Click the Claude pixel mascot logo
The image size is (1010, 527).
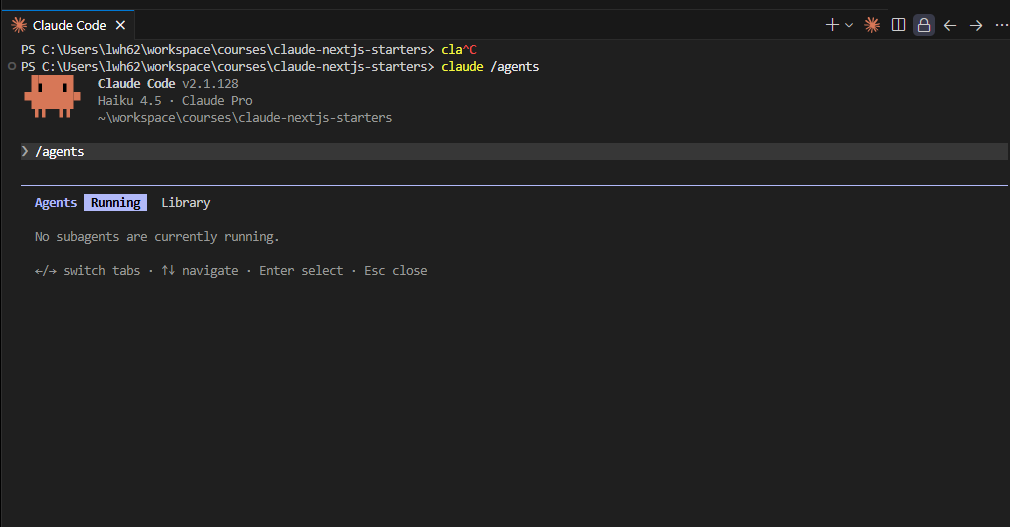pyautogui.click(x=52, y=97)
